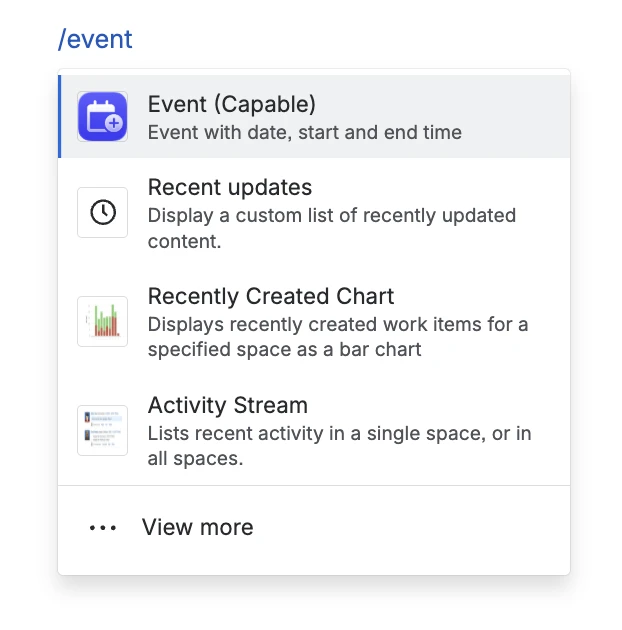Click the "Lists recent activity" description text
This screenshot has height=630, width=622.
(x=339, y=433)
